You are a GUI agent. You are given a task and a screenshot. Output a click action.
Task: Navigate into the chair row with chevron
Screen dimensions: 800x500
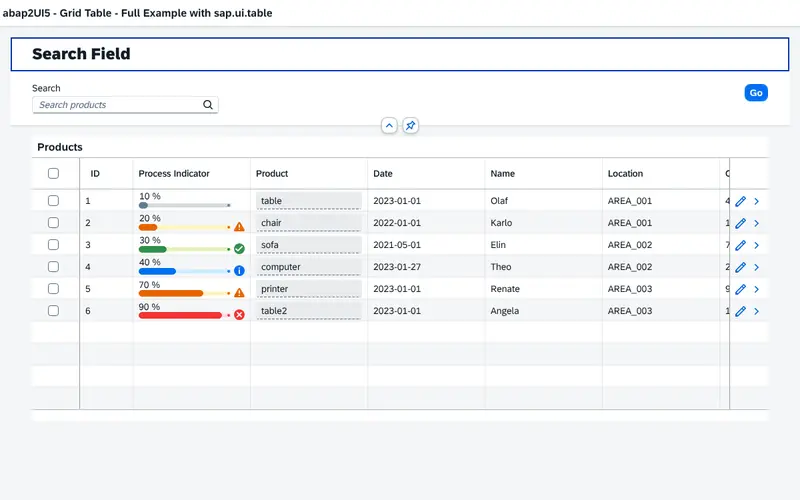757,223
